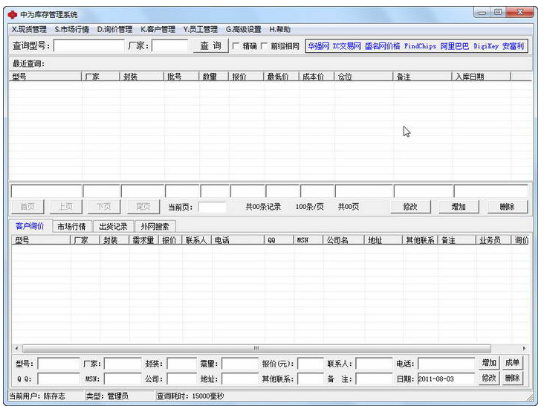Enable the 精确 checkbox
544x407 pixels.
[236, 46]
